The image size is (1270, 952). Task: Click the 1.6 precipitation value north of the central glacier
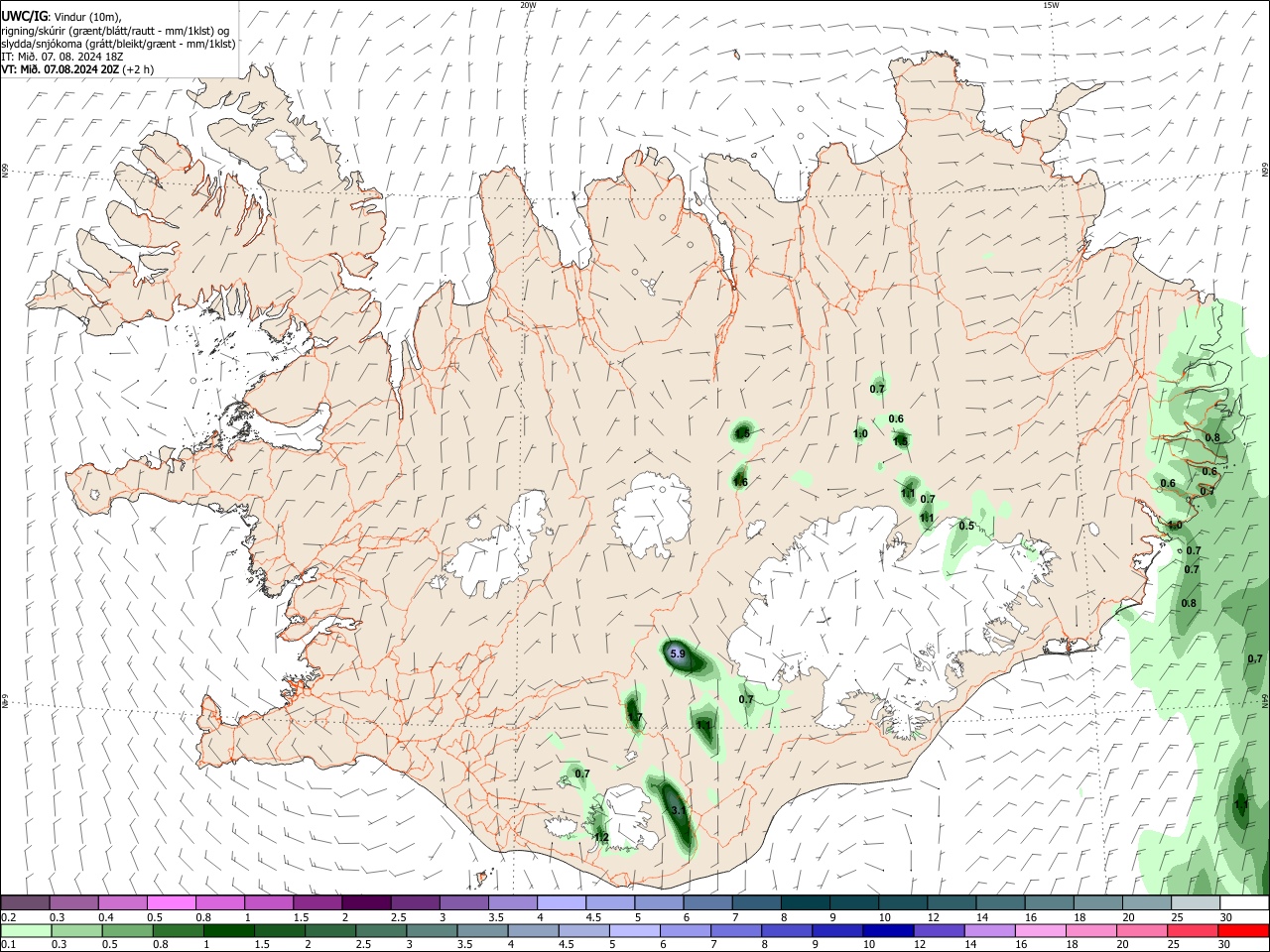[x=740, y=483]
